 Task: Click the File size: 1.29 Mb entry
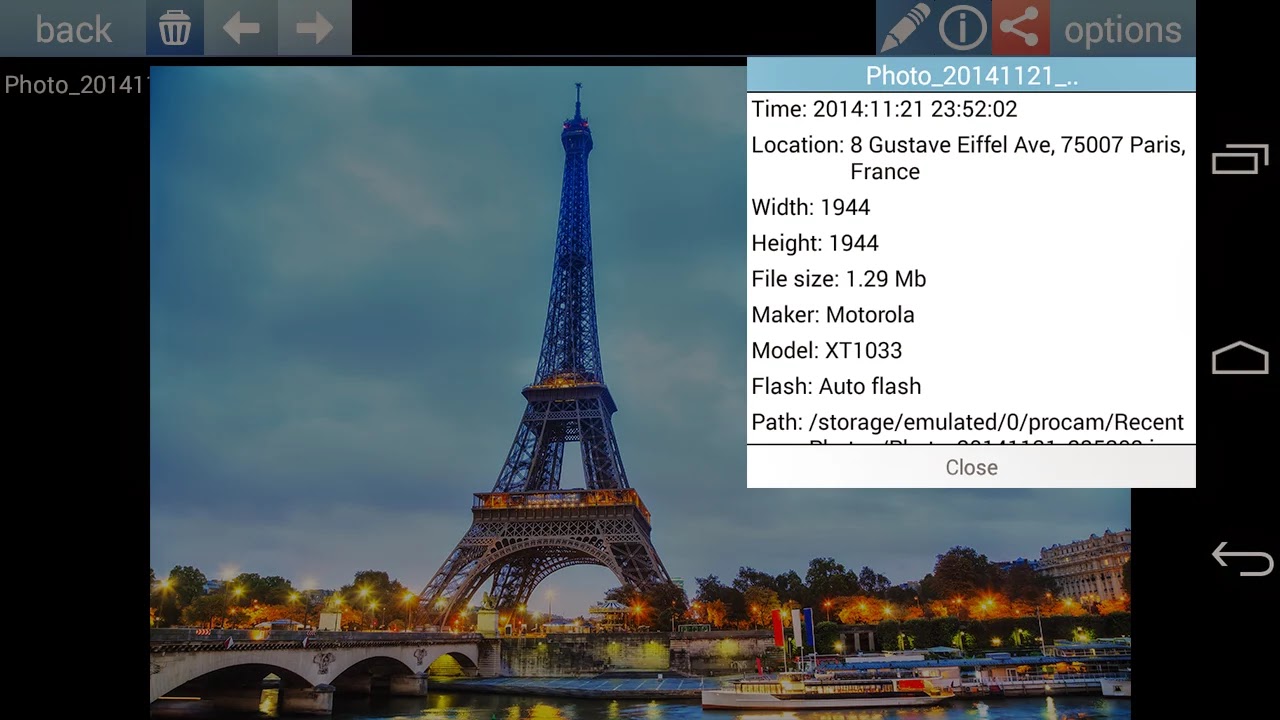pos(839,279)
